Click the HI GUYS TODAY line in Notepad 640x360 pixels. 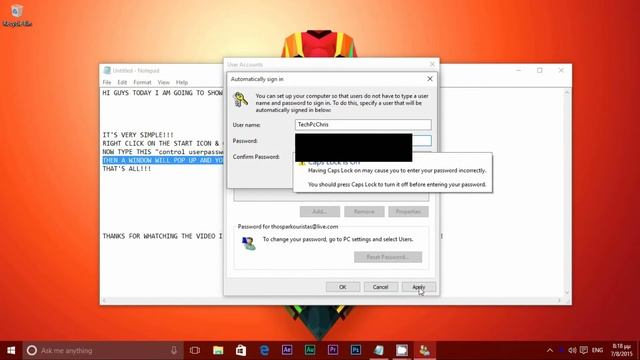click(162, 93)
